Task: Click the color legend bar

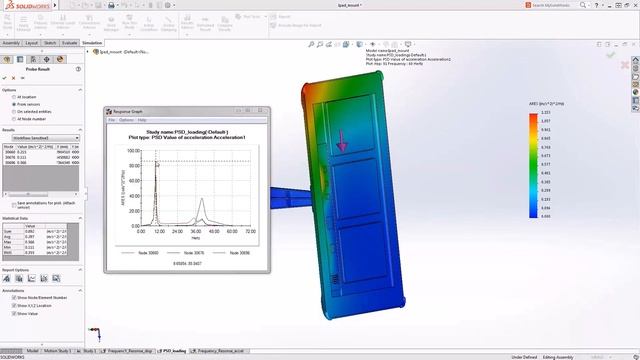Action: tap(533, 165)
